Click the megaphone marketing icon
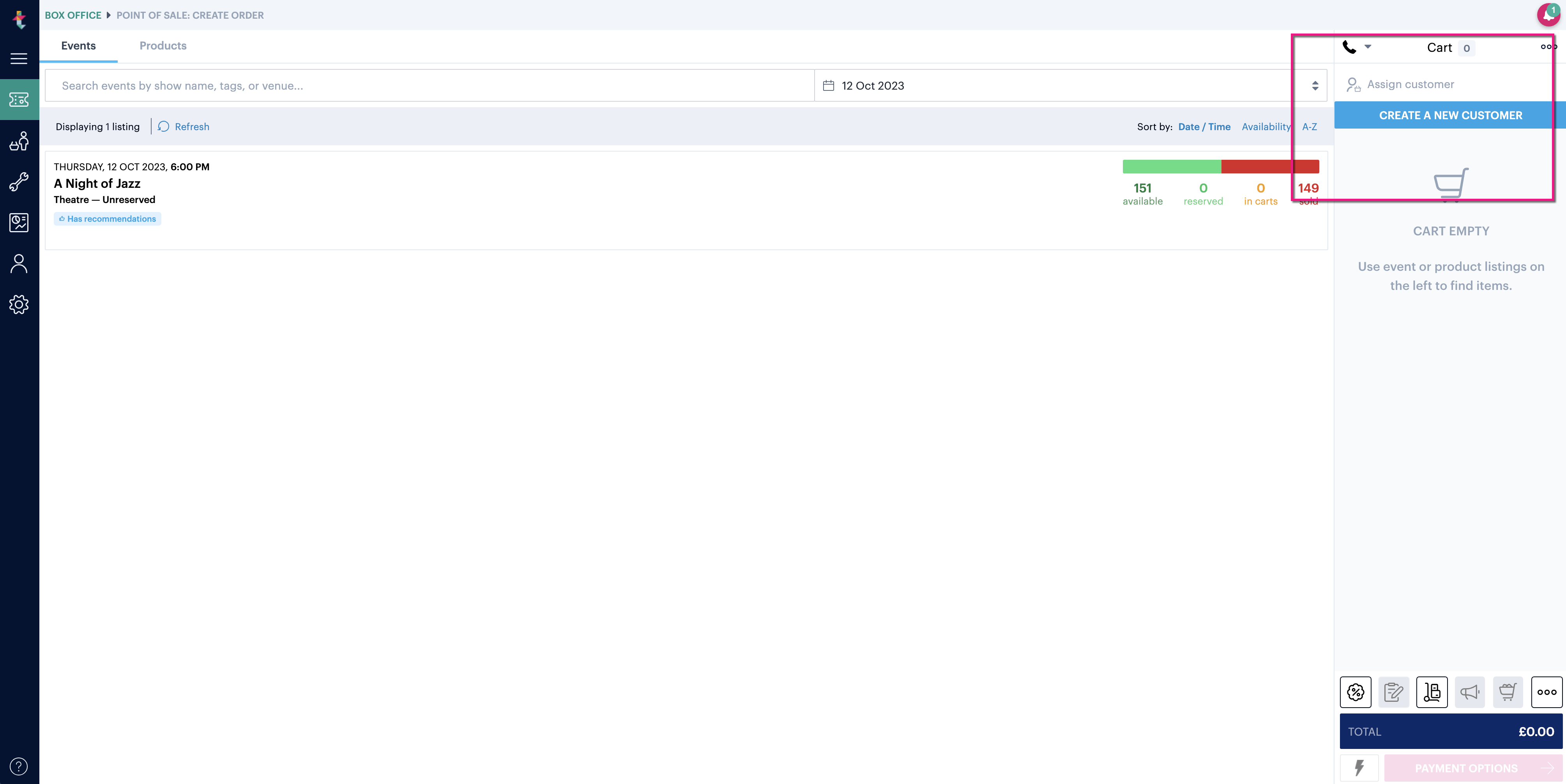The height and width of the screenshot is (784, 1566). tap(1470, 692)
